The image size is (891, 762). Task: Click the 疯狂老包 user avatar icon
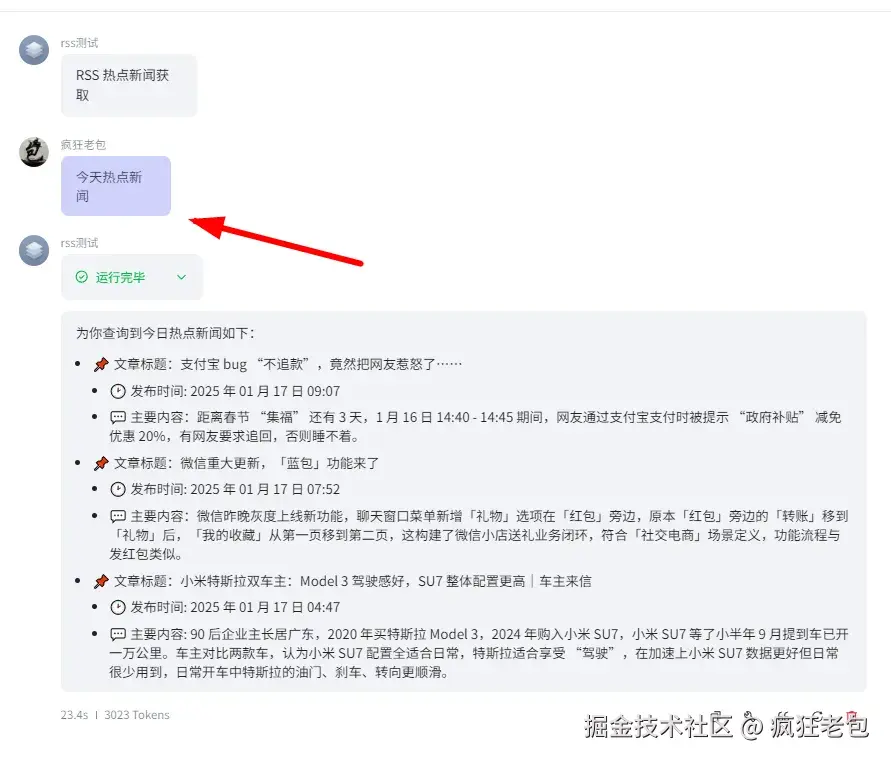coord(34,153)
